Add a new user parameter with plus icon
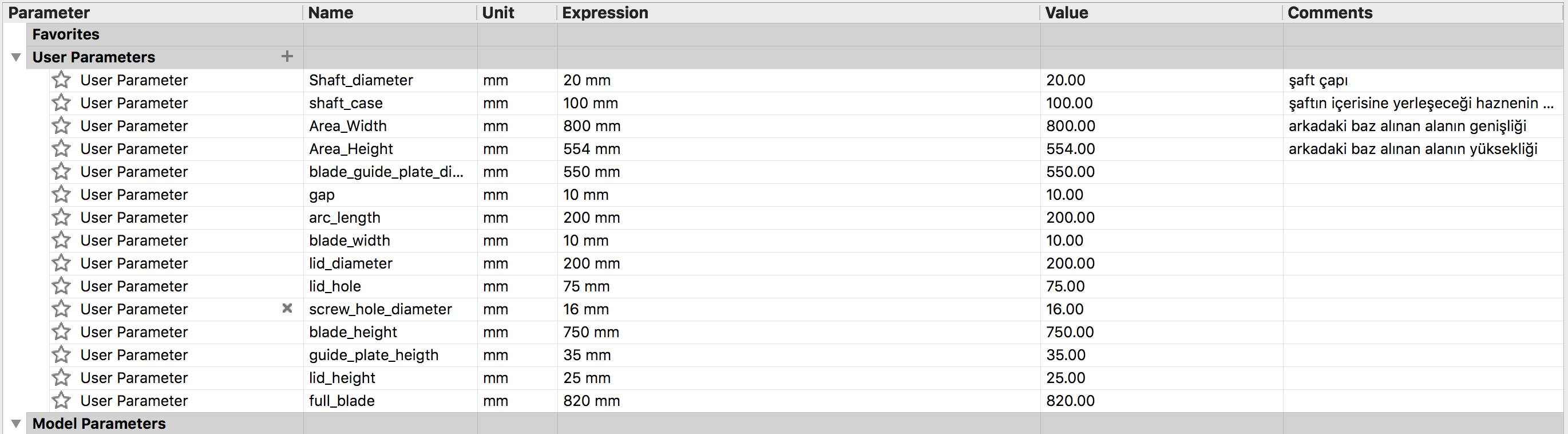The width and height of the screenshot is (1568, 434). point(287,57)
